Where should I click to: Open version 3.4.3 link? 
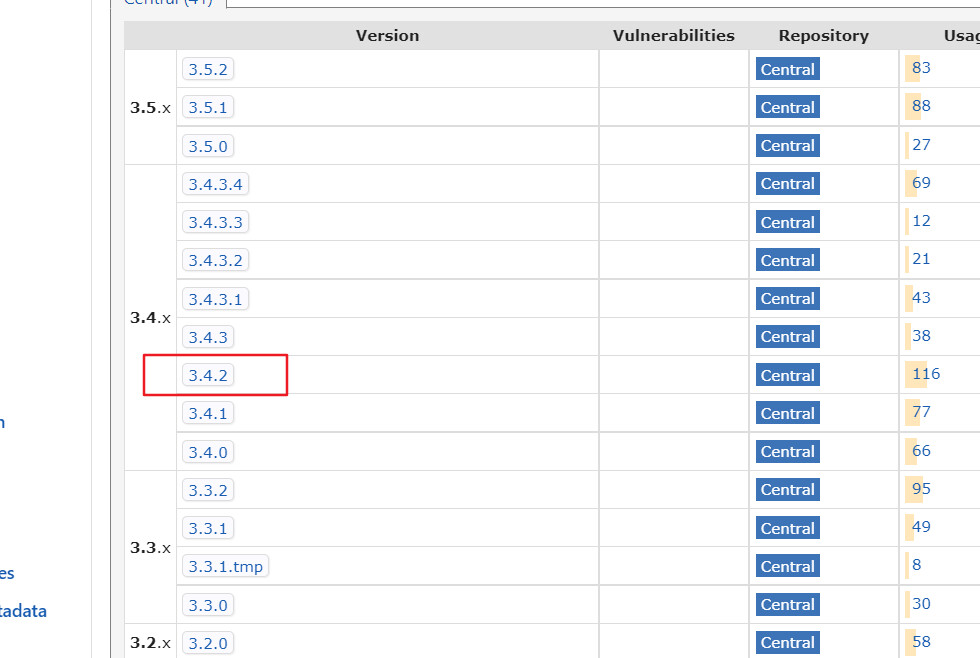tap(208, 337)
